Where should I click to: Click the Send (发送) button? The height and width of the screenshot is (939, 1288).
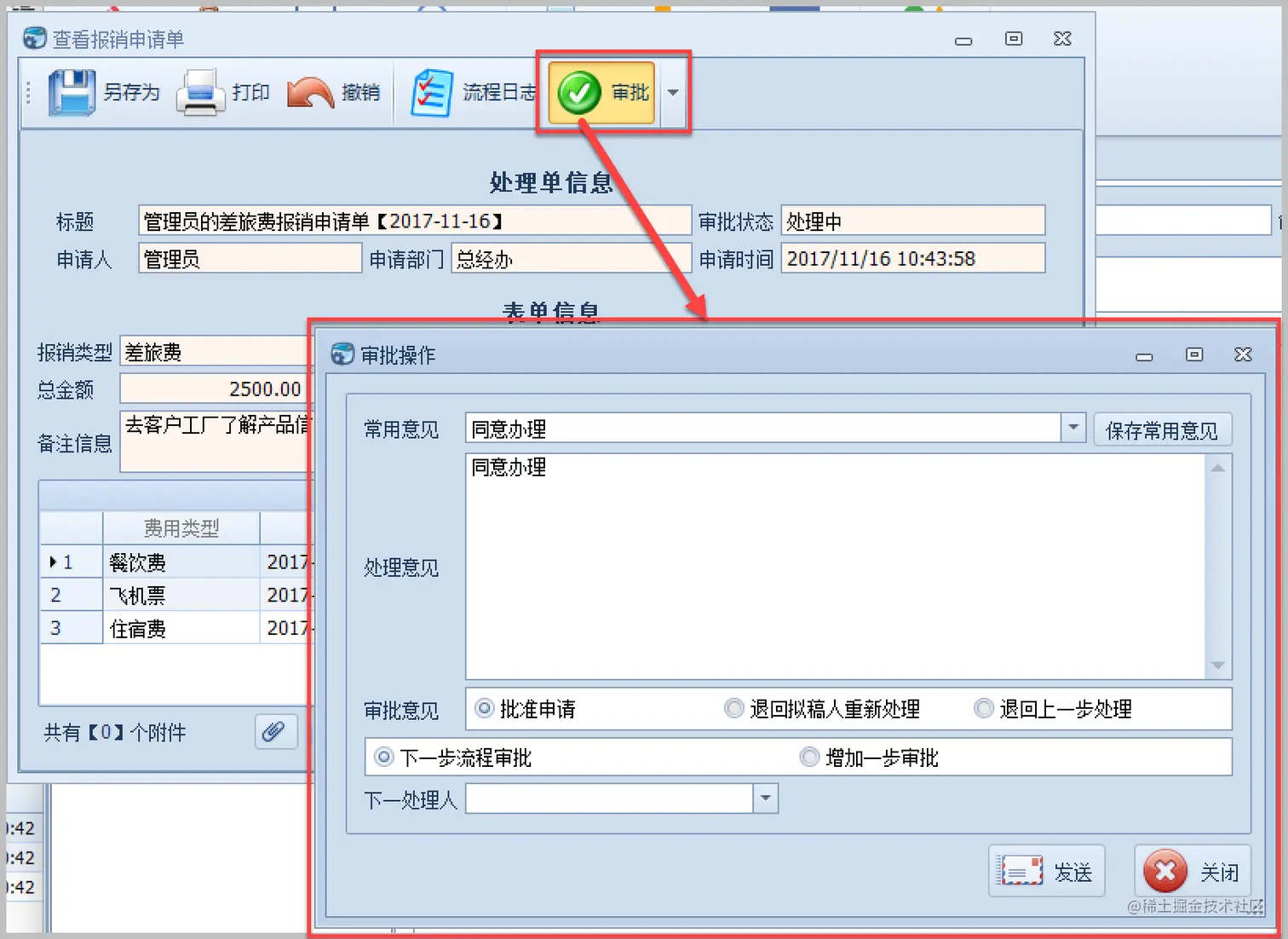[1046, 871]
